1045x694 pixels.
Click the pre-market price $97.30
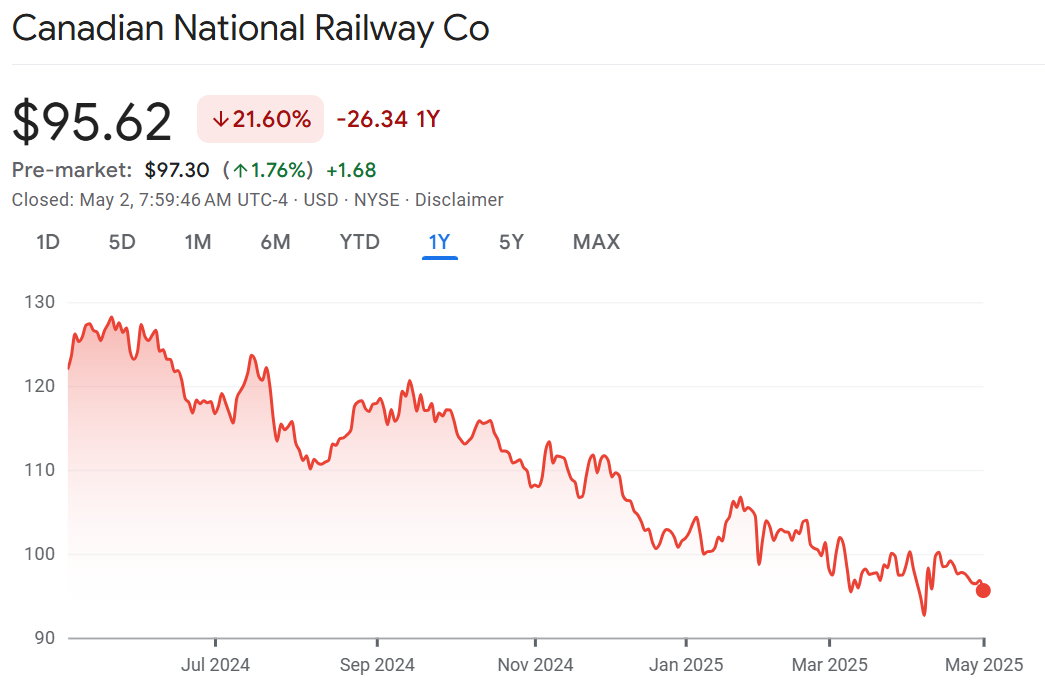177,170
